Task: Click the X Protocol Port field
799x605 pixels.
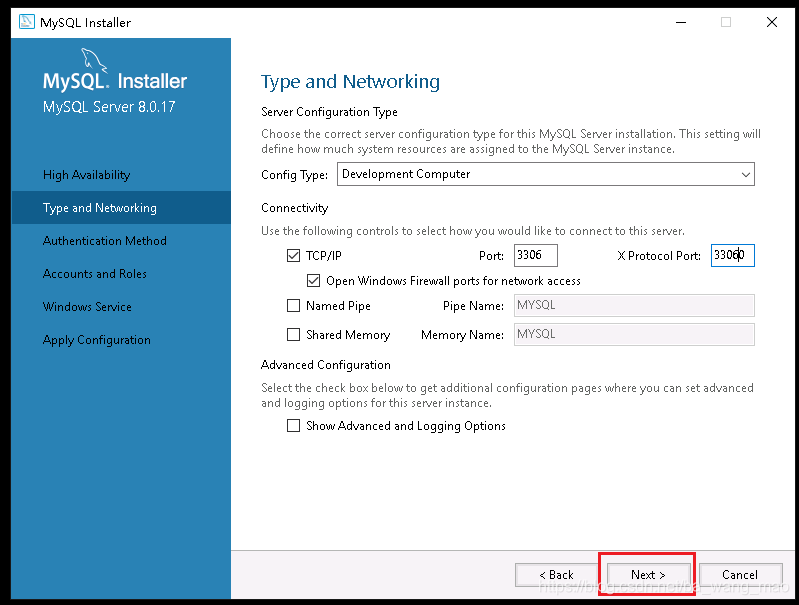Action: coord(733,255)
